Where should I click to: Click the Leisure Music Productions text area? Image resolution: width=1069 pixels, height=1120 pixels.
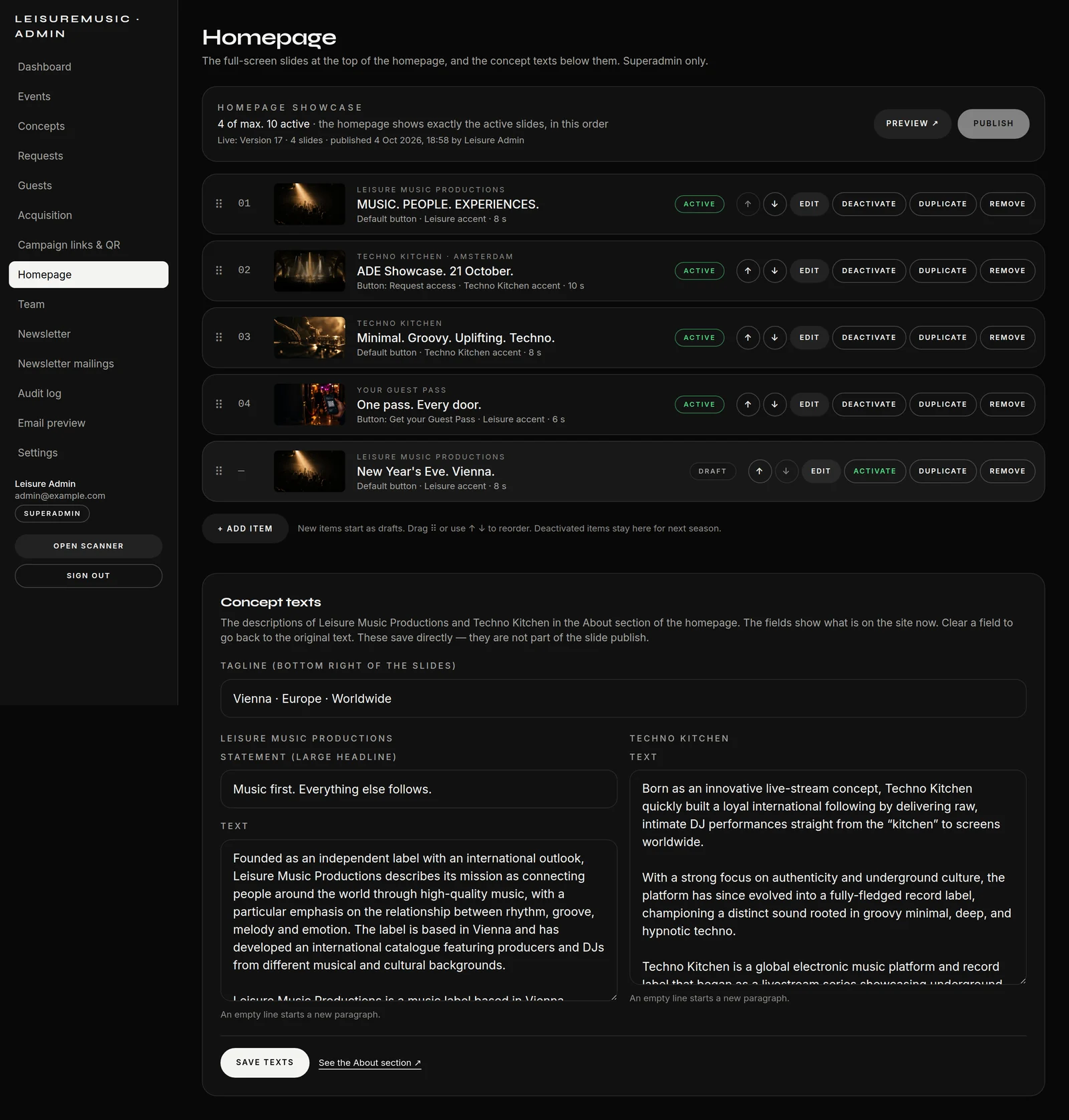coord(419,920)
